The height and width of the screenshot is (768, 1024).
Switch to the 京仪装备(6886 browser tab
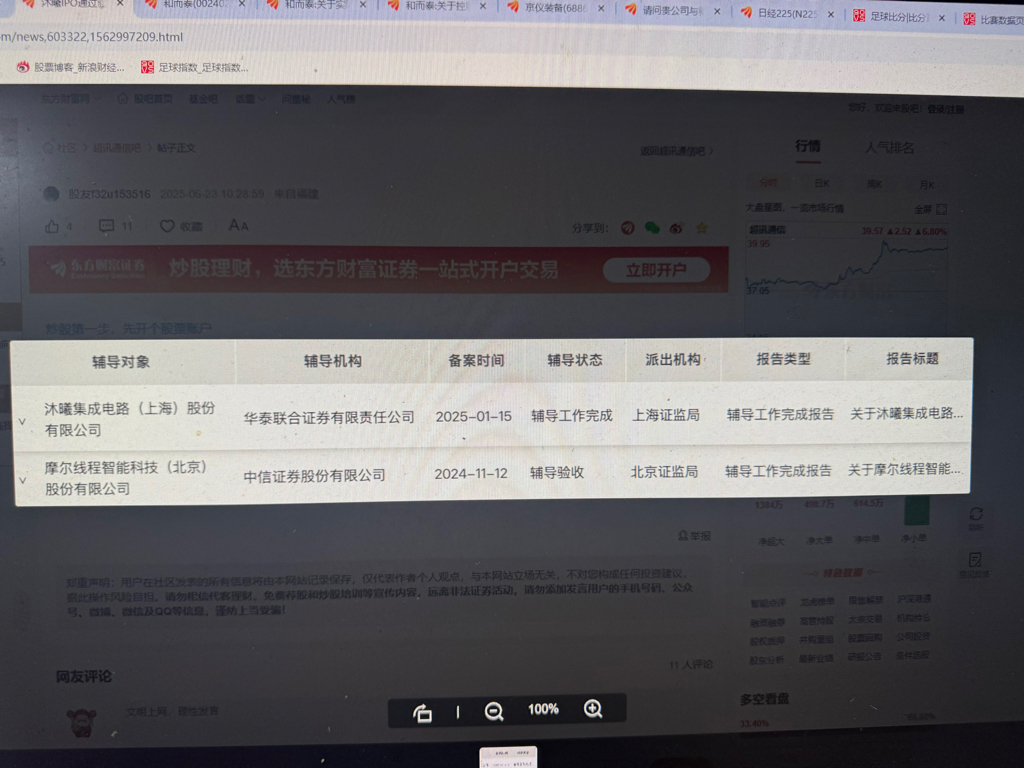point(555,8)
